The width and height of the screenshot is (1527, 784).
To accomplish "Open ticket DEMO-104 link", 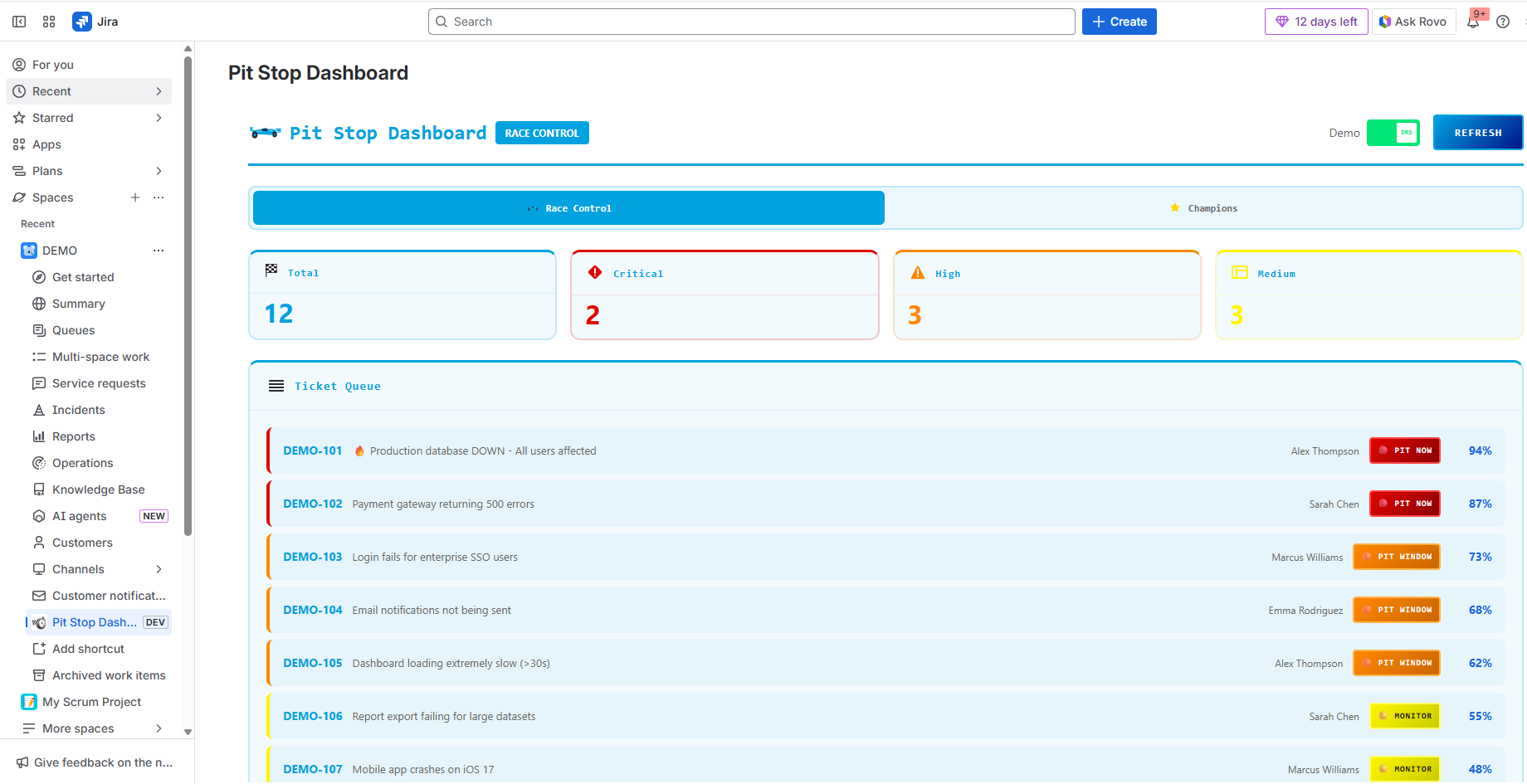I will point(313,610).
